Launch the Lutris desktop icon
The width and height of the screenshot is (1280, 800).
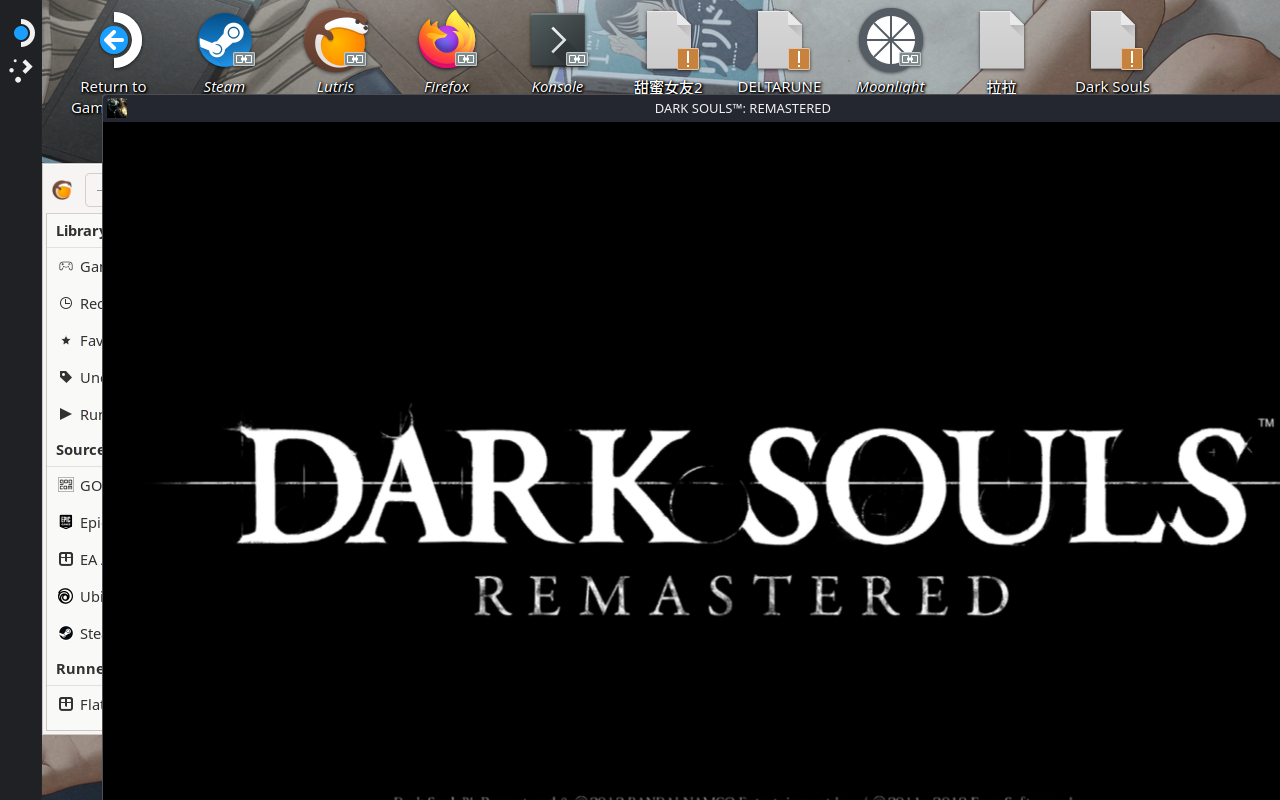pos(335,42)
